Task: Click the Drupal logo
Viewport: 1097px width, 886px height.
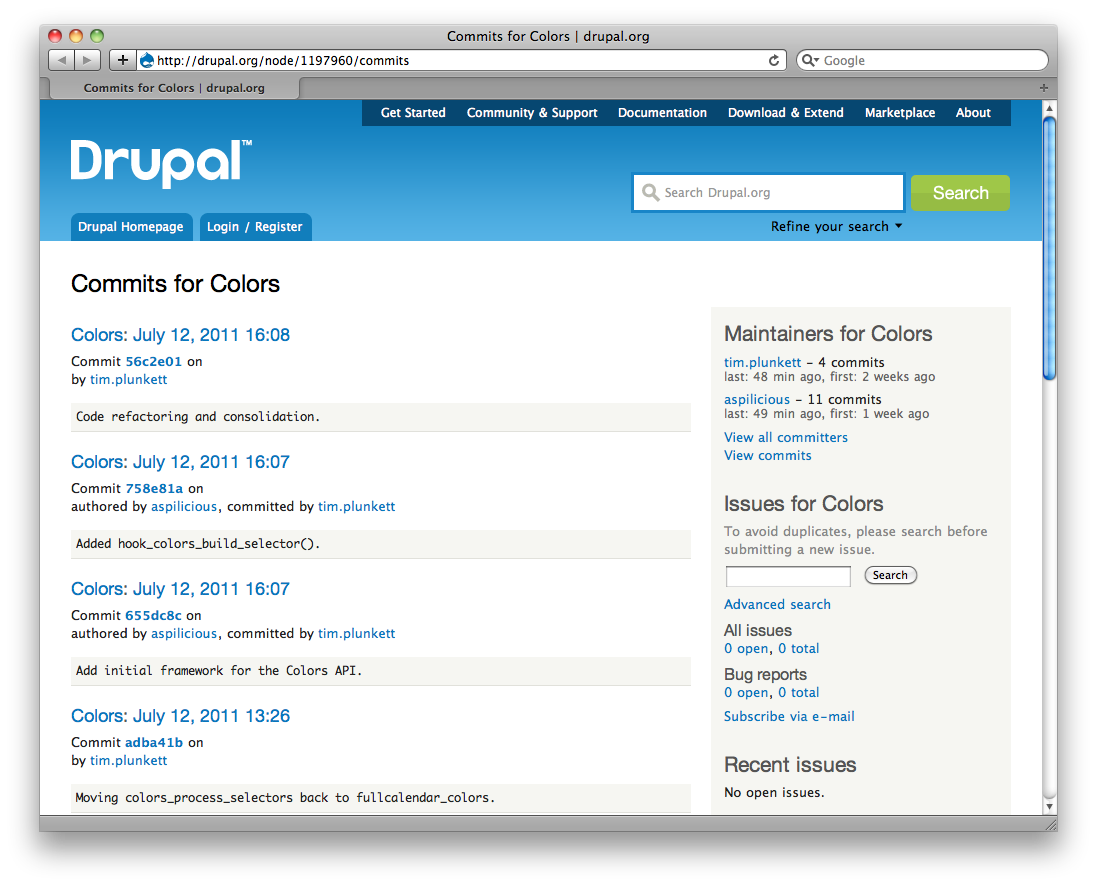Action: pos(161,162)
